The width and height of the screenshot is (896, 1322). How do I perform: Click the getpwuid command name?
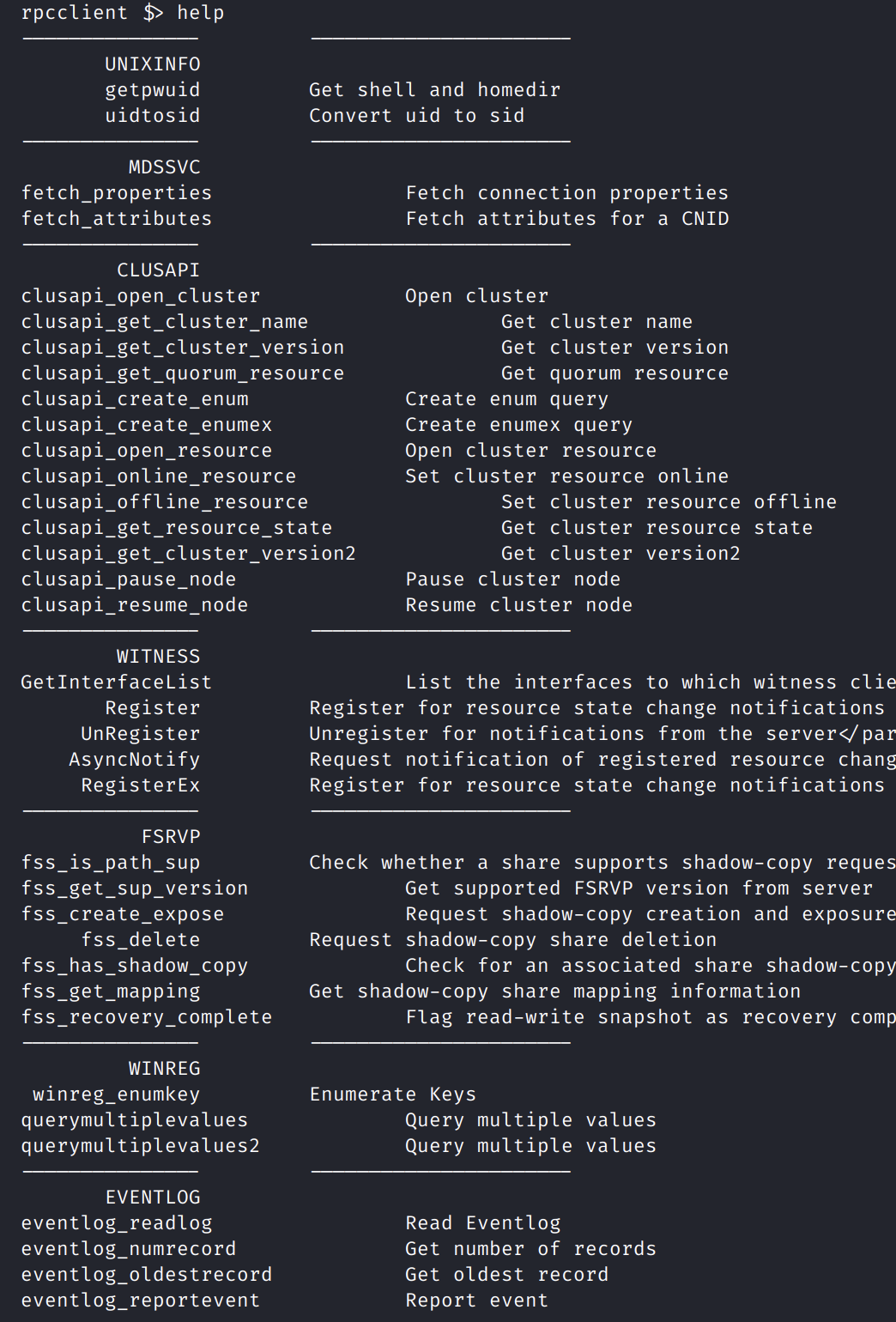point(152,90)
